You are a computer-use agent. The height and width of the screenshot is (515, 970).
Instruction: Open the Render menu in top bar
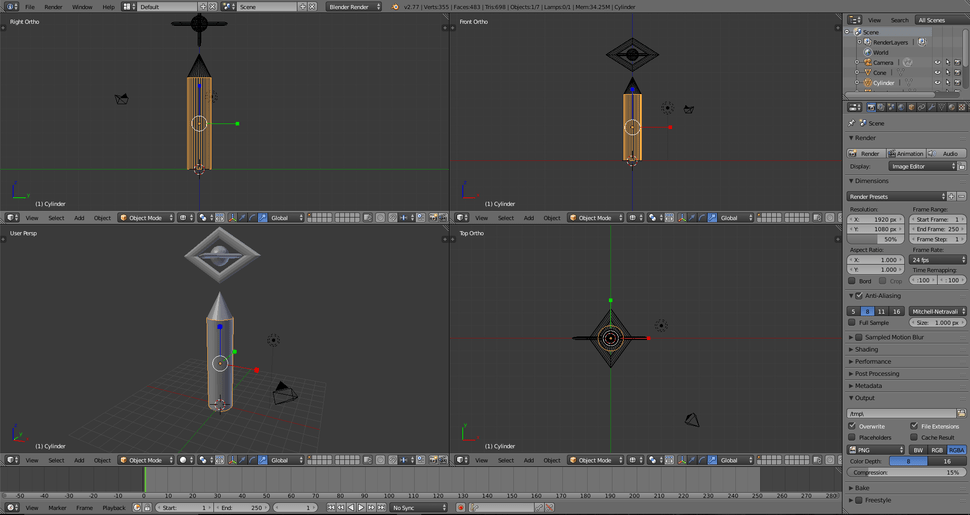pyautogui.click(x=53, y=6)
